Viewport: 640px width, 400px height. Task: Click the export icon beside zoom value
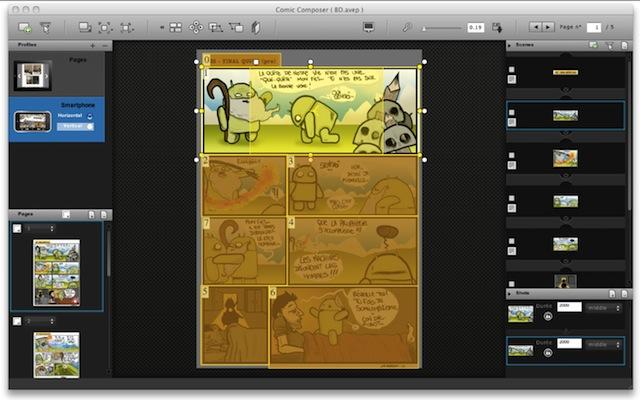pyautogui.click(x=497, y=28)
